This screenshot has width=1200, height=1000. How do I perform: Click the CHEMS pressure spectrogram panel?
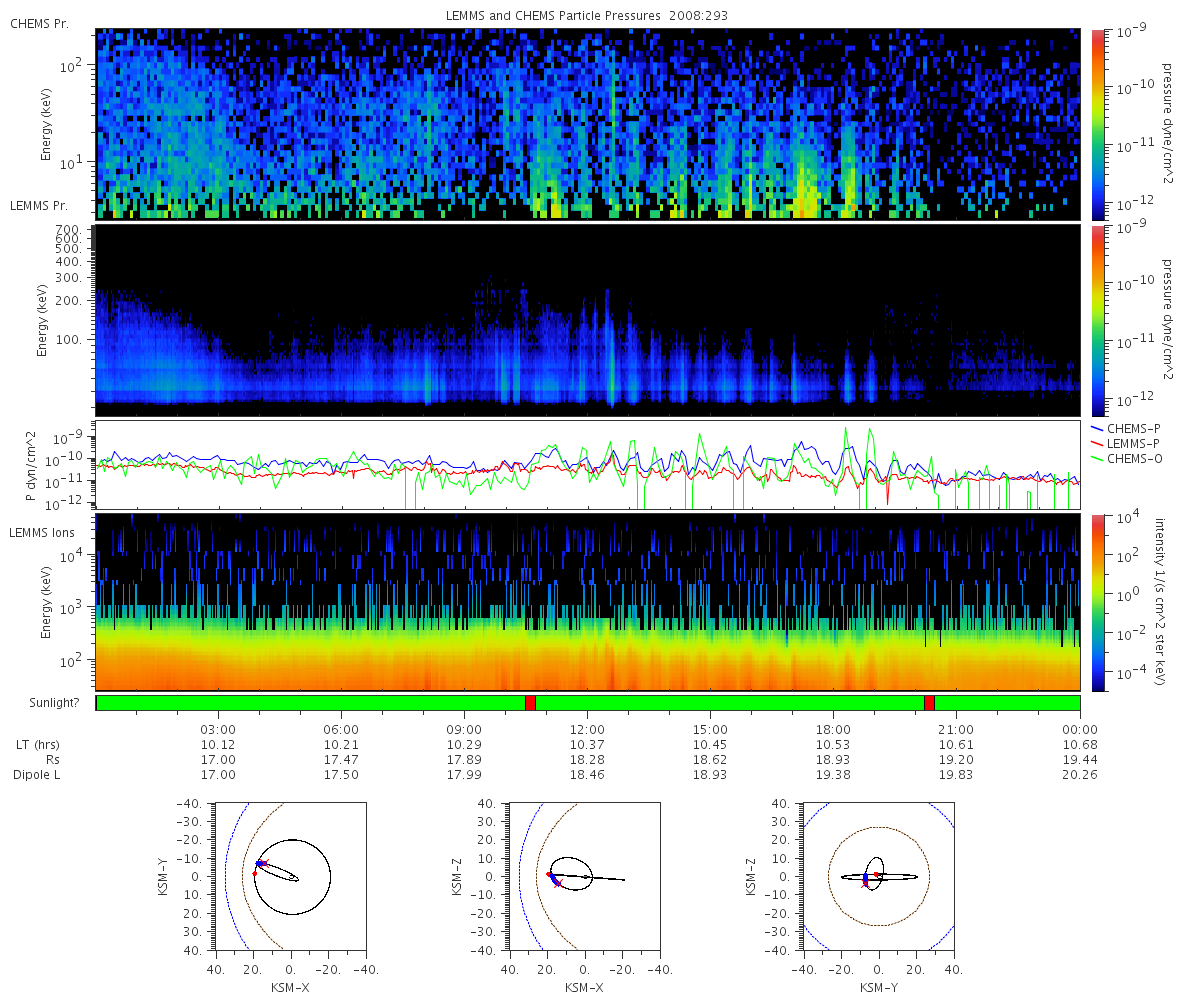pos(588,124)
